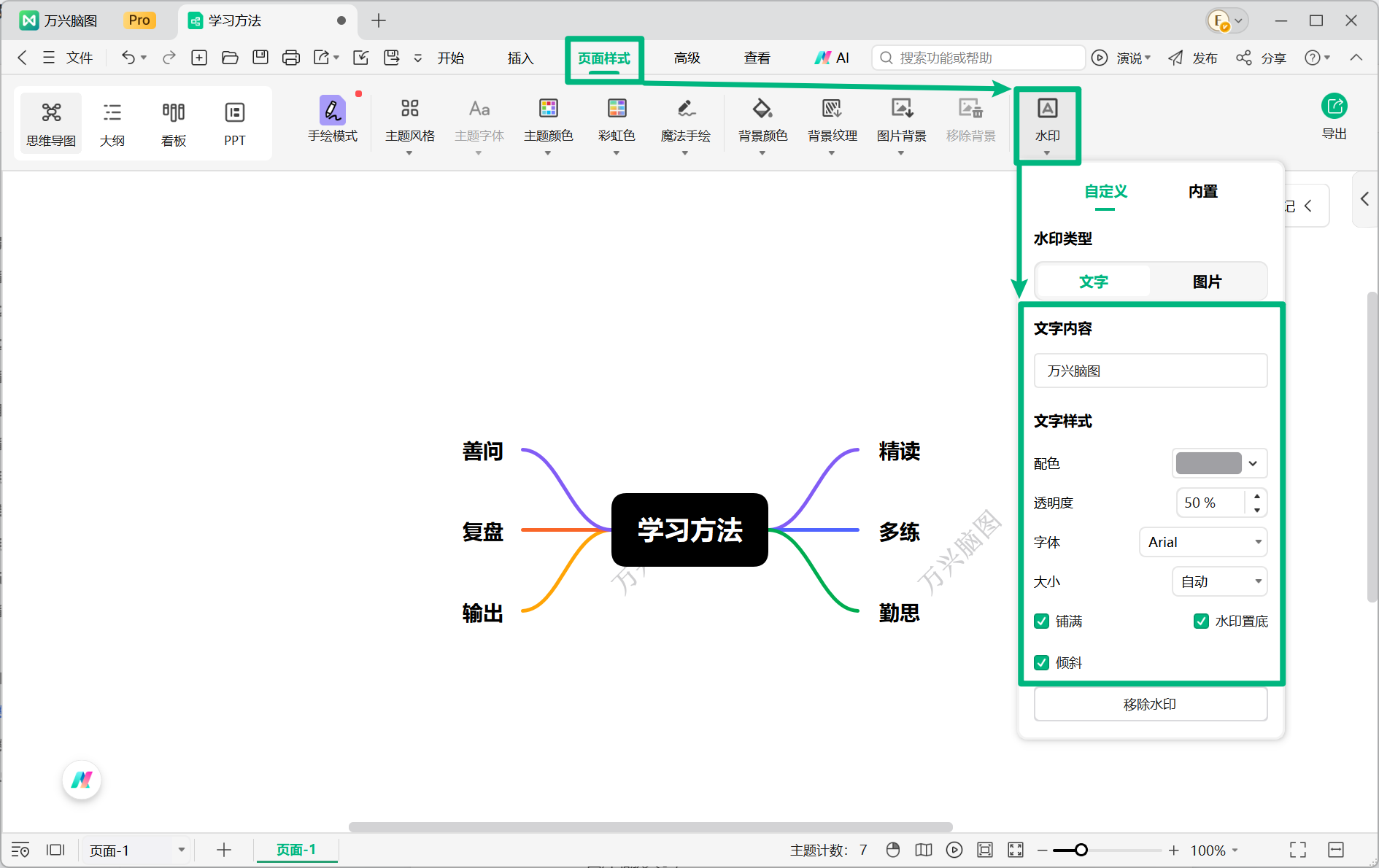Open the Insert (插入) ribbon tab
The image size is (1379, 868).
(x=521, y=58)
